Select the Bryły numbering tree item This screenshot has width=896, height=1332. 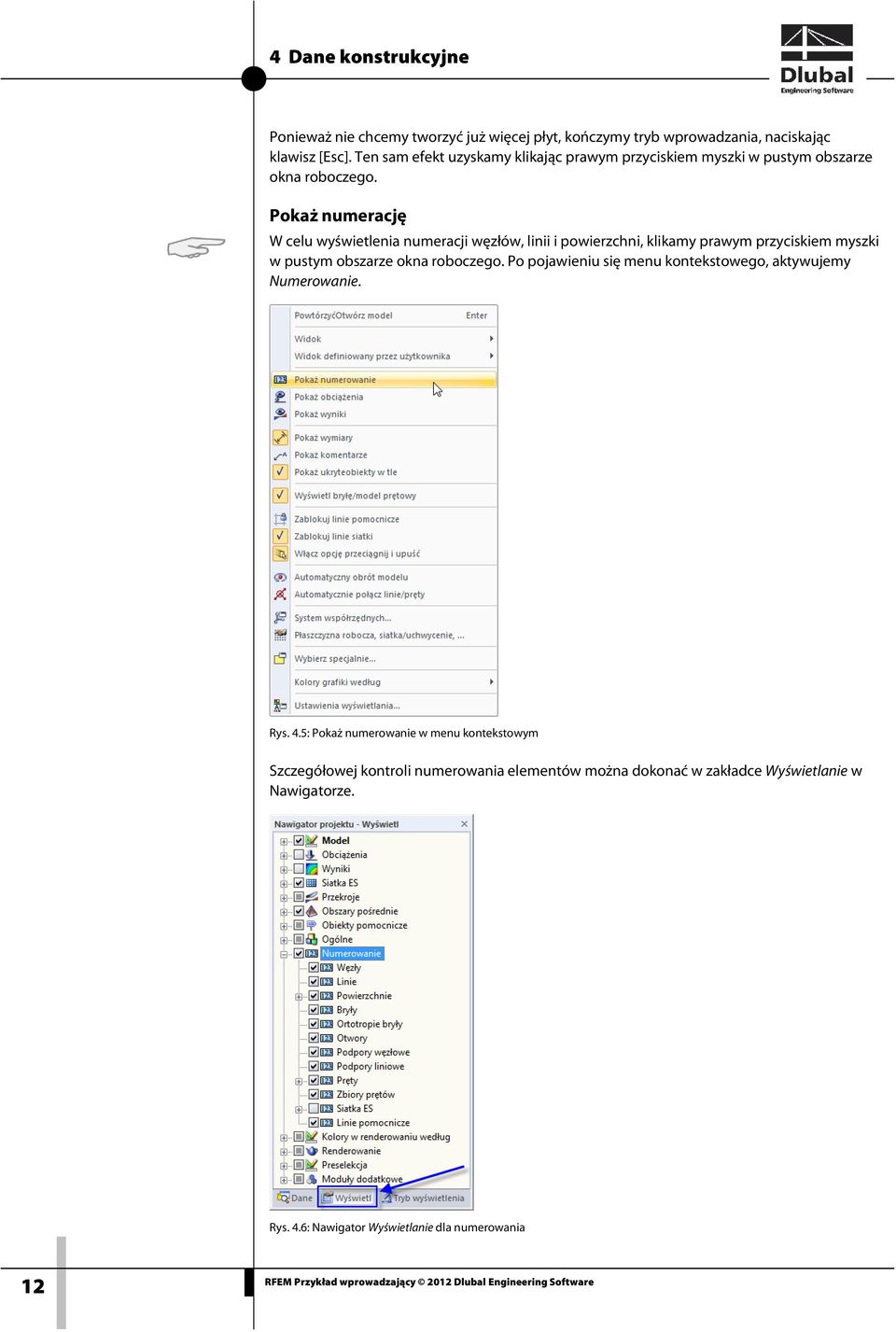[346, 1010]
